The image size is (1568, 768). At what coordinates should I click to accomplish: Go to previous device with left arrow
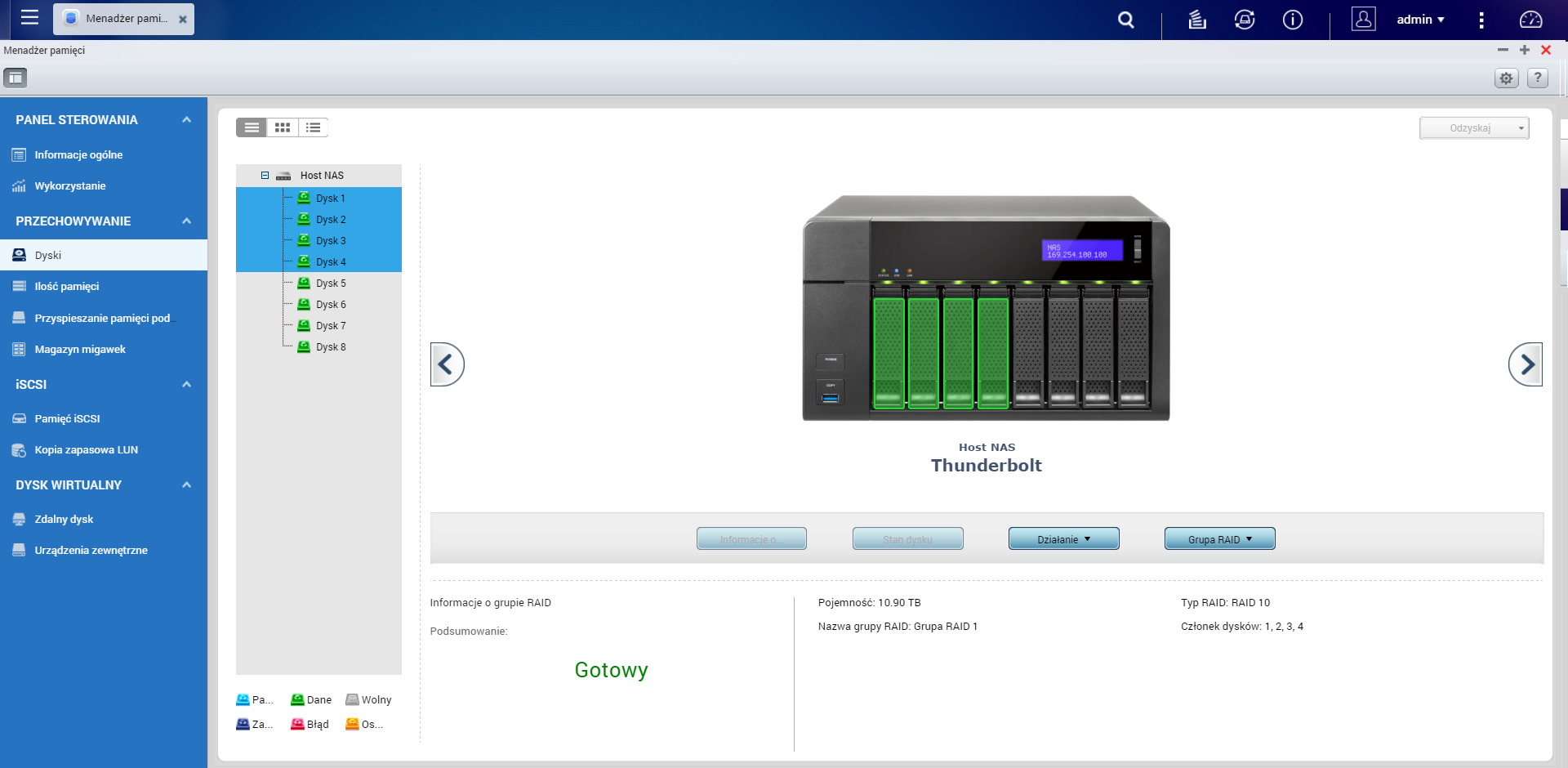(447, 364)
